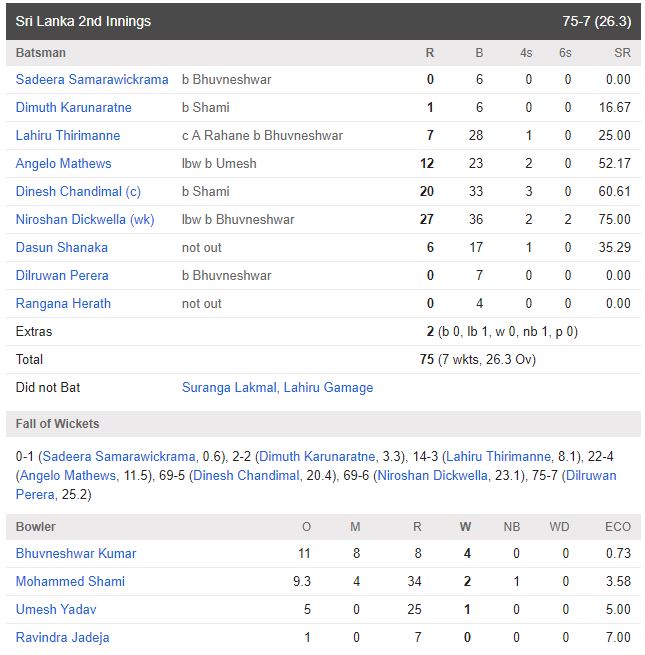Open Sadeera Samarawickrama batsman profile link
Viewport: 645px width, 655px height.
(91, 79)
